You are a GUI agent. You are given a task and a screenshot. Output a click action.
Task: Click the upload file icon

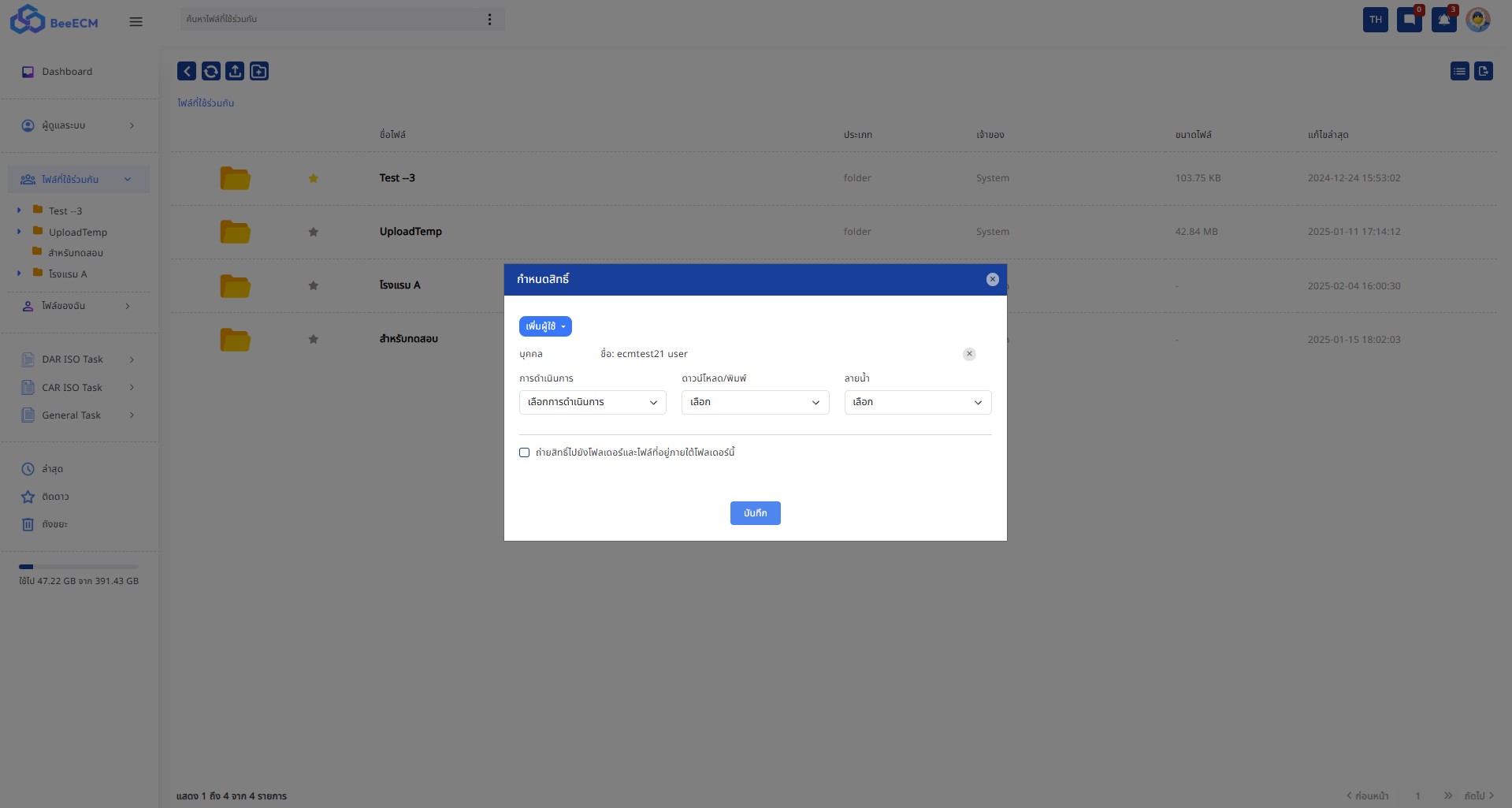click(235, 72)
